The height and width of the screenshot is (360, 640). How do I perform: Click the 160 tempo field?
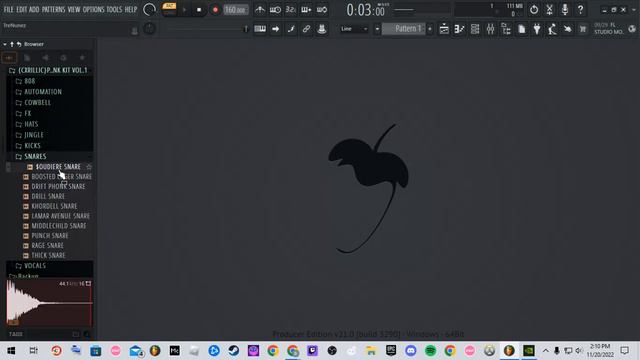236,9
